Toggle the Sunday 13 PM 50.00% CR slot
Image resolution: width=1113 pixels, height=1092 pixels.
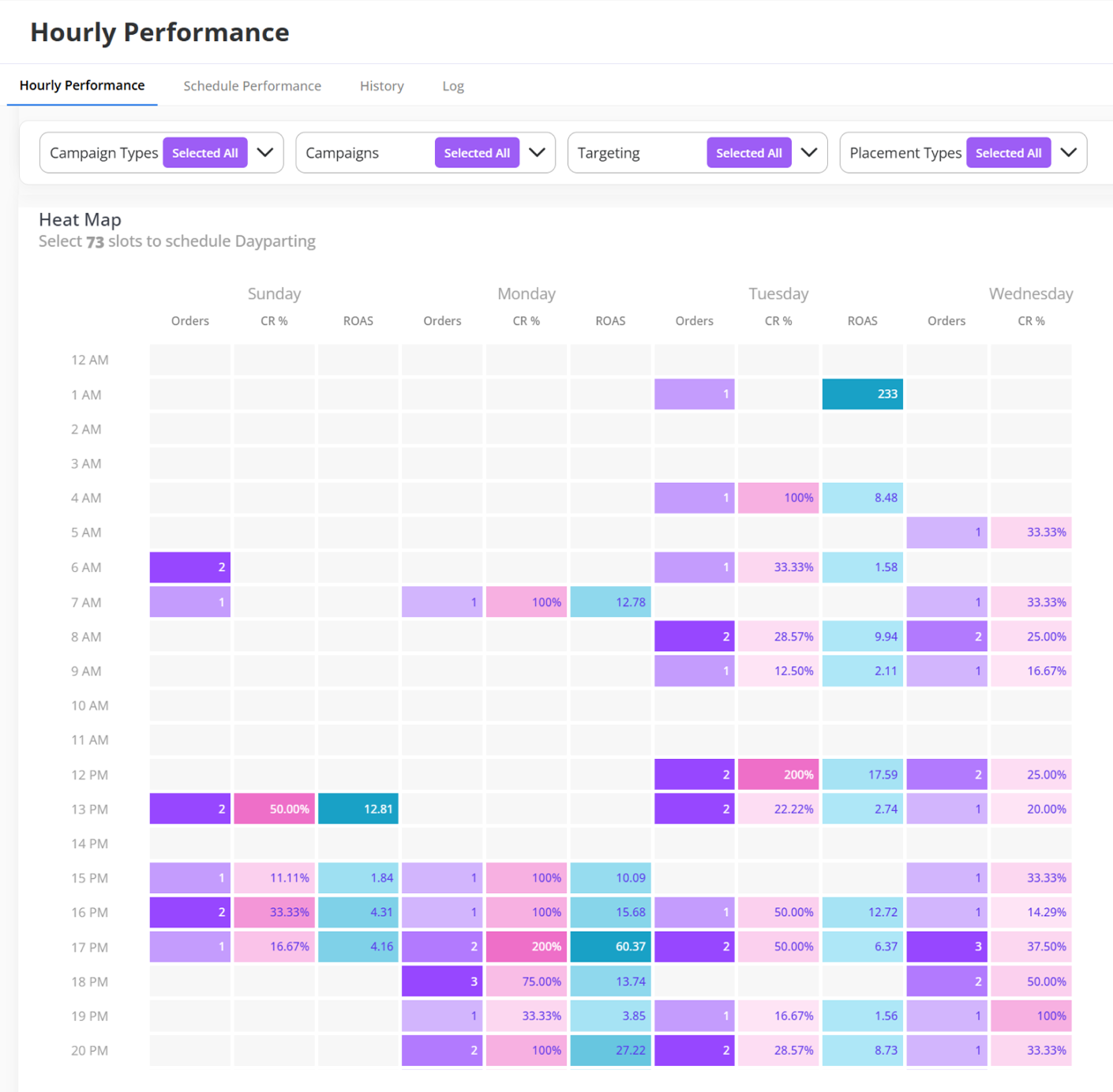pyautogui.click(x=274, y=809)
